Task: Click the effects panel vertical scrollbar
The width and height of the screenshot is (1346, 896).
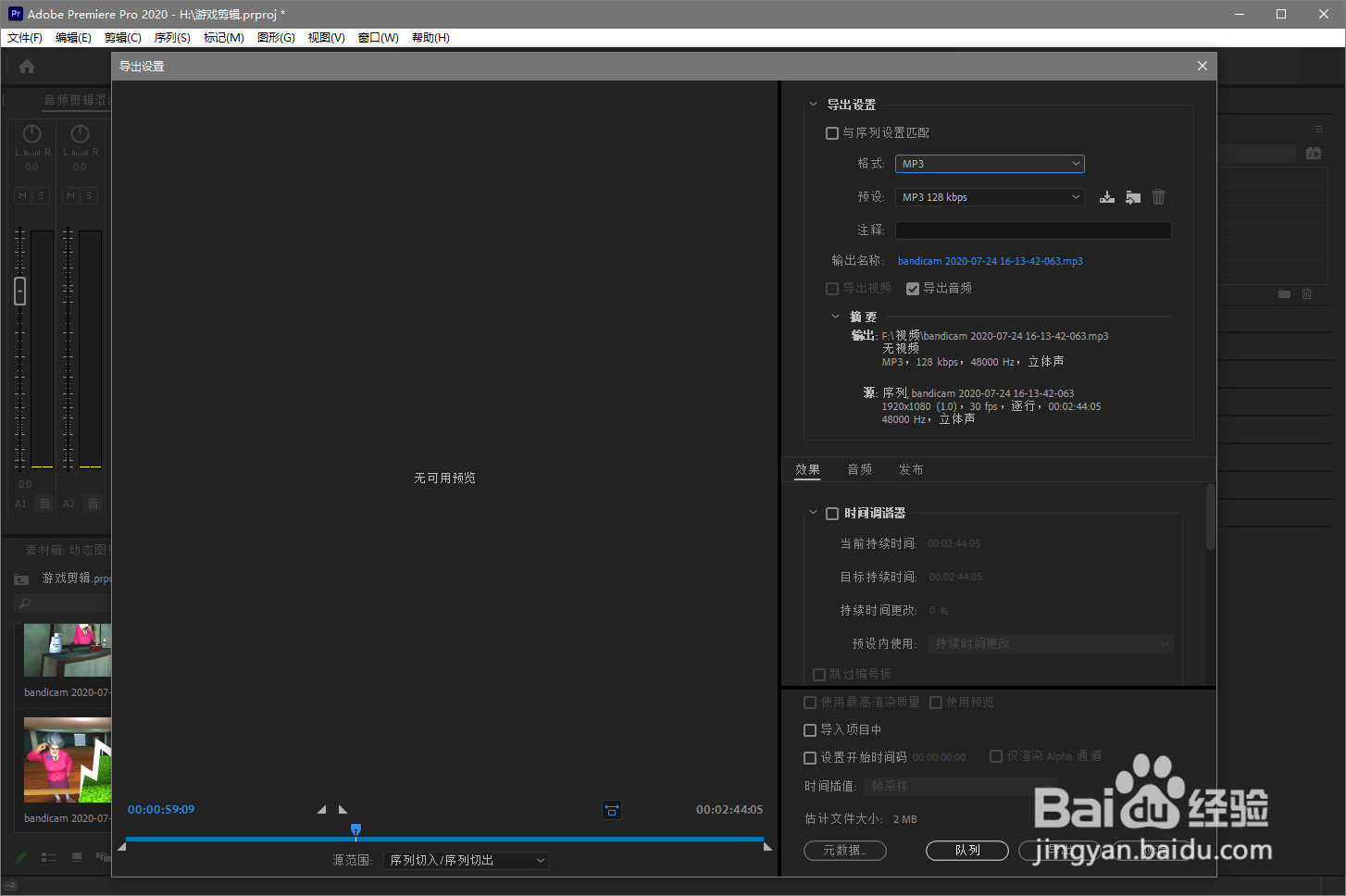Action: tap(1210, 517)
